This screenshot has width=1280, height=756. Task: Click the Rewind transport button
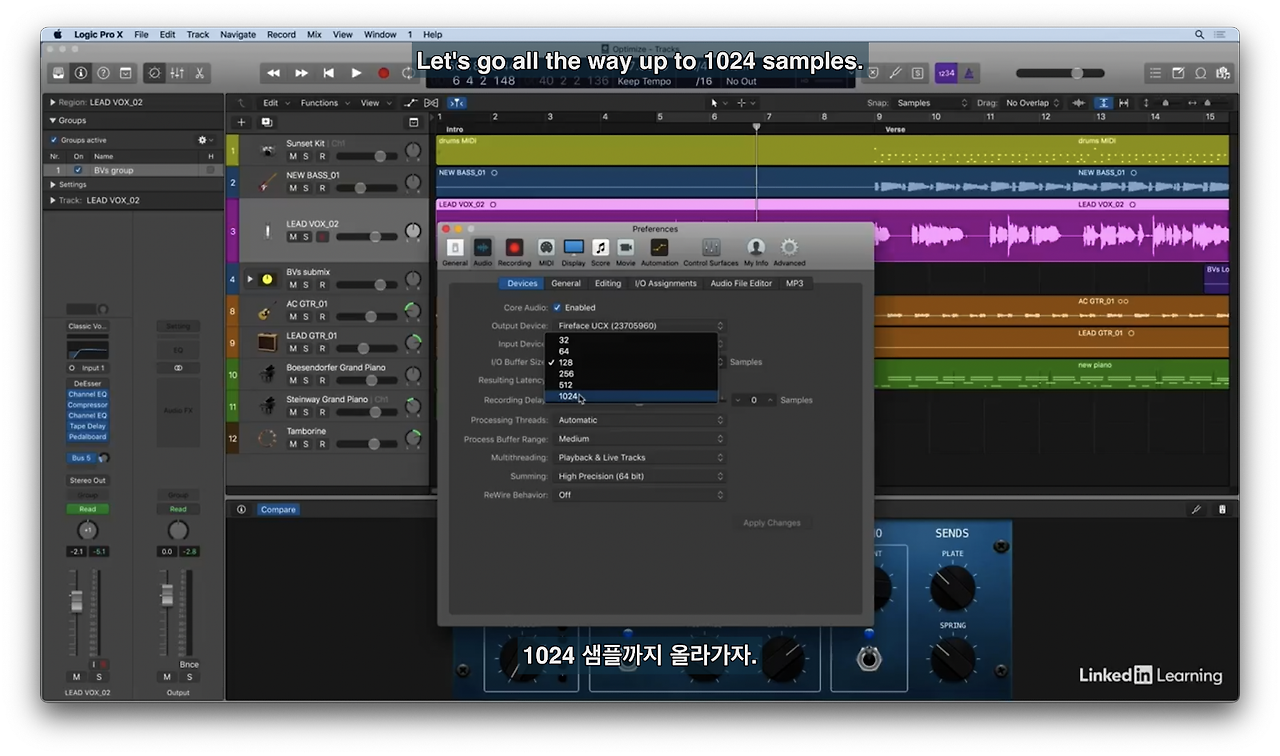coord(274,73)
